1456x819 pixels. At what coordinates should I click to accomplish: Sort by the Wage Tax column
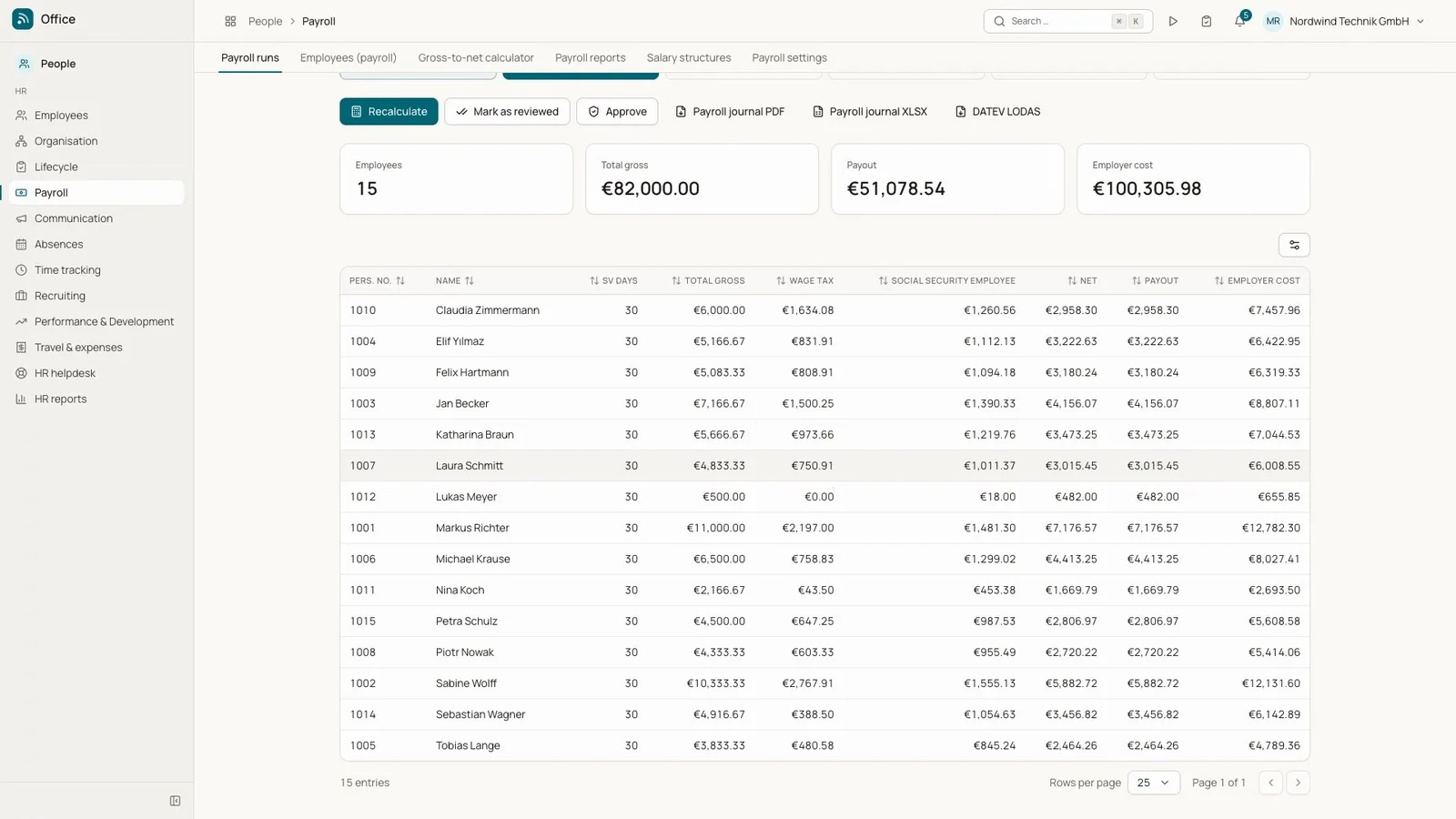804,280
